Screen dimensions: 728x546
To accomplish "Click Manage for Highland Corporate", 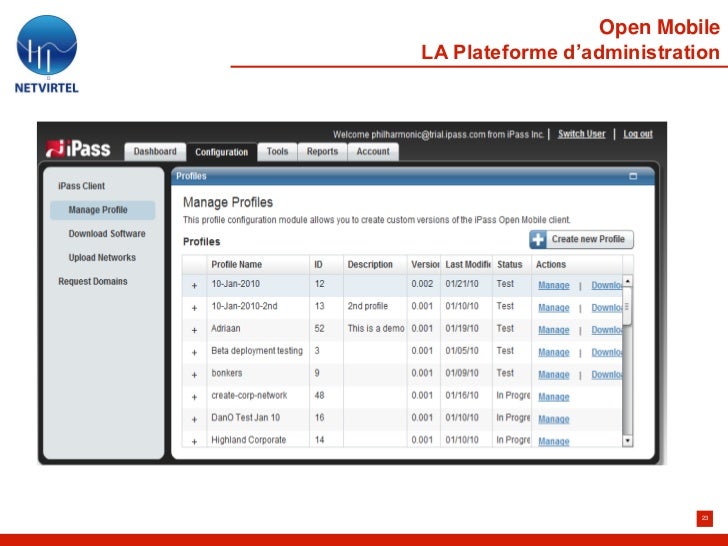I will coord(554,441).
